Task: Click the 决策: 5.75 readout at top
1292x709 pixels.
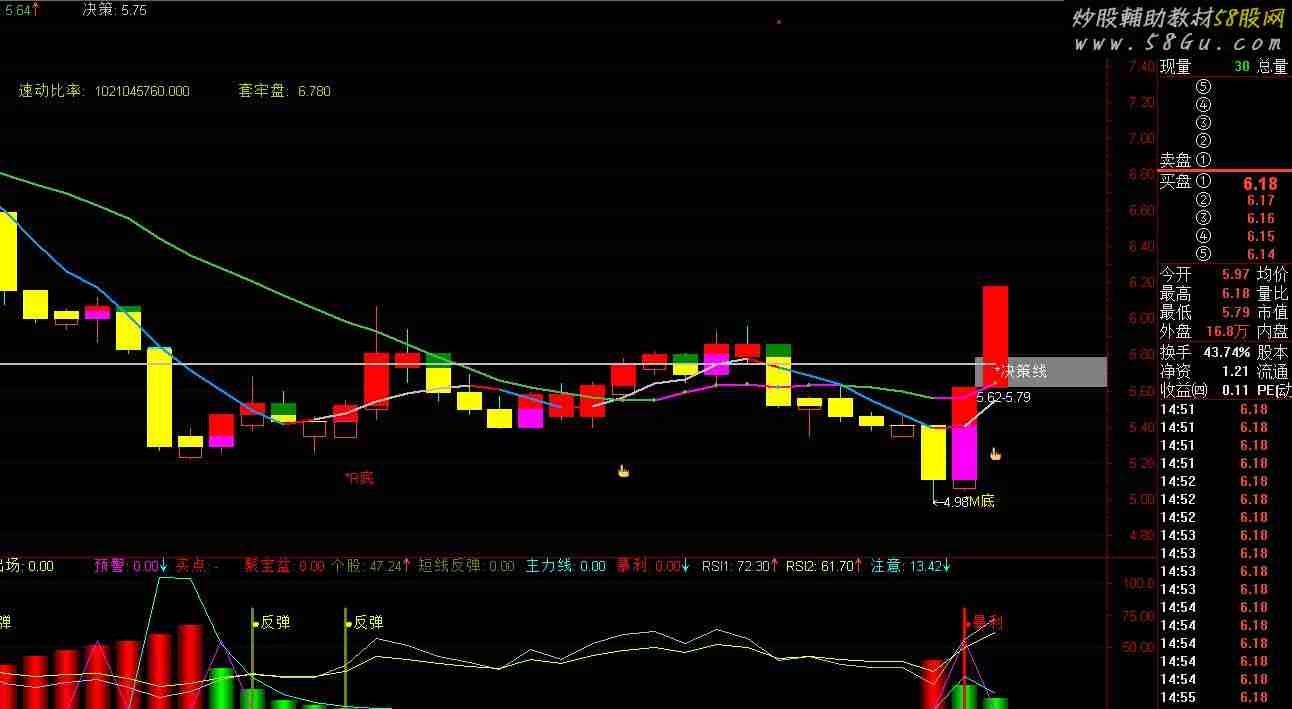Action: coord(114,10)
